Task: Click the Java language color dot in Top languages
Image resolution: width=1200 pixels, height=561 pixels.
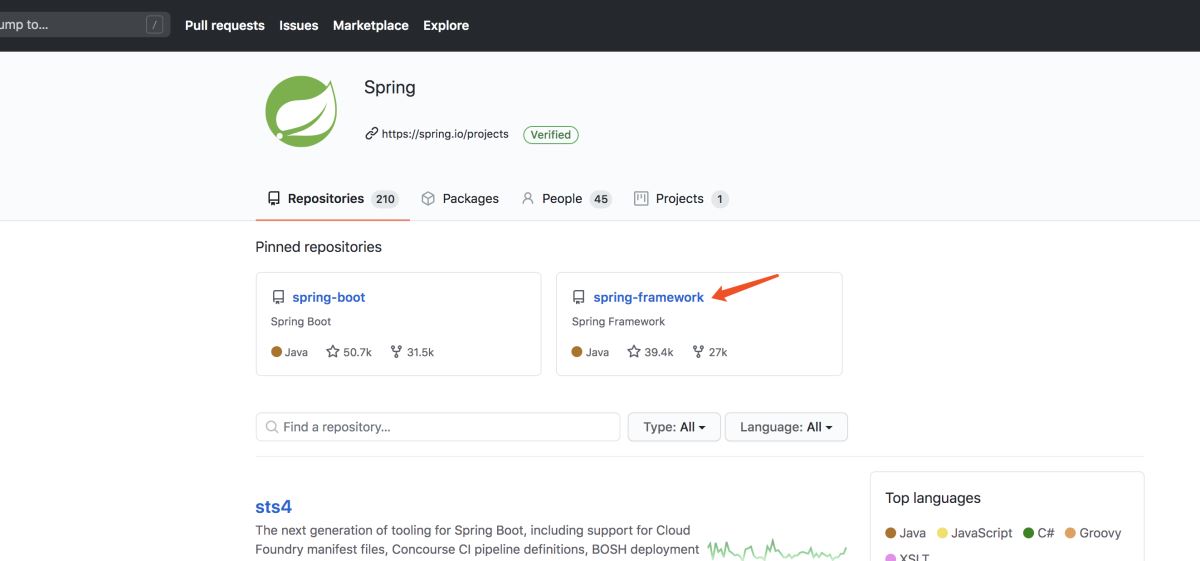Action: pos(891,533)
